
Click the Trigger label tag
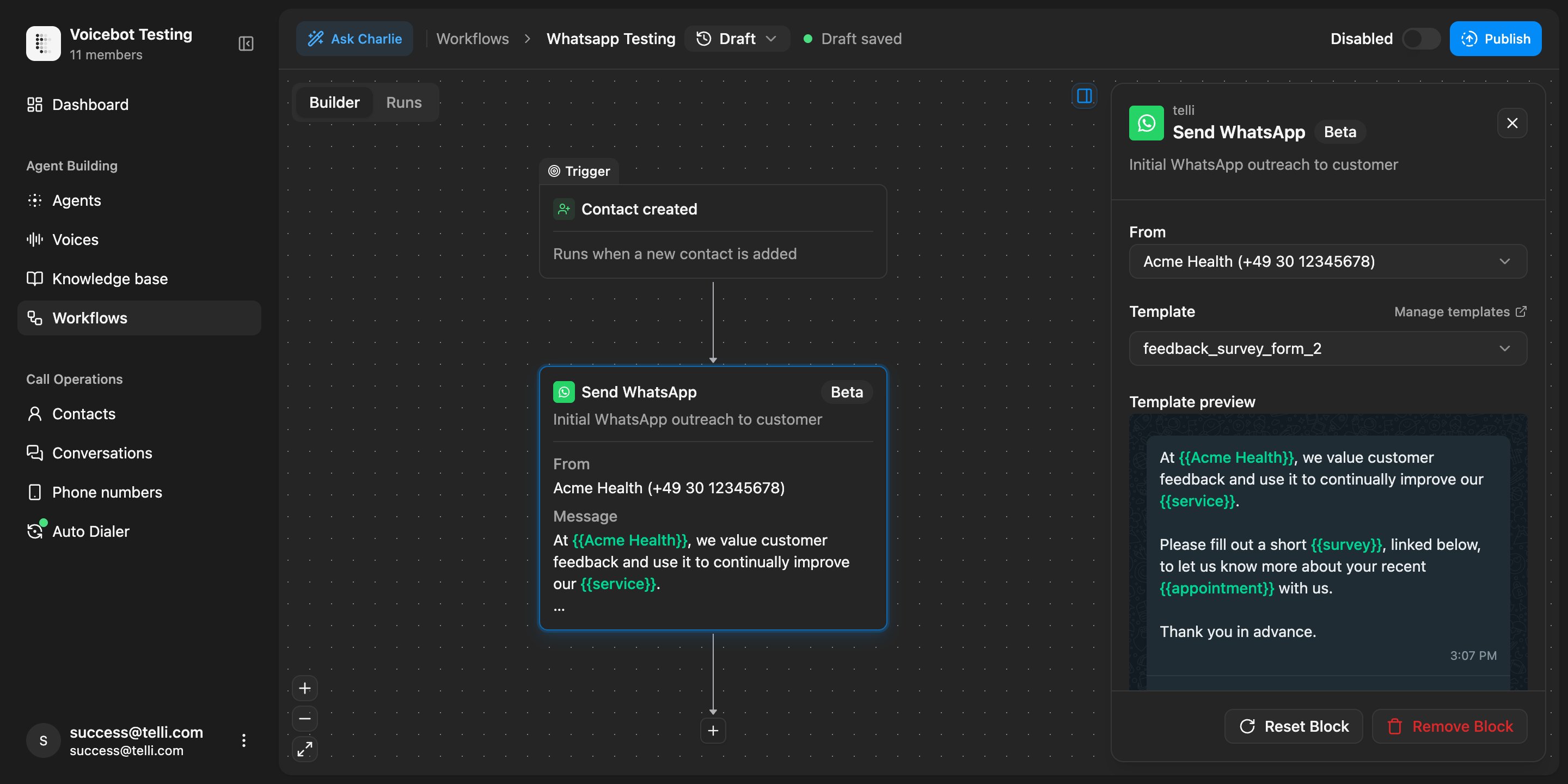pos(579,171)
